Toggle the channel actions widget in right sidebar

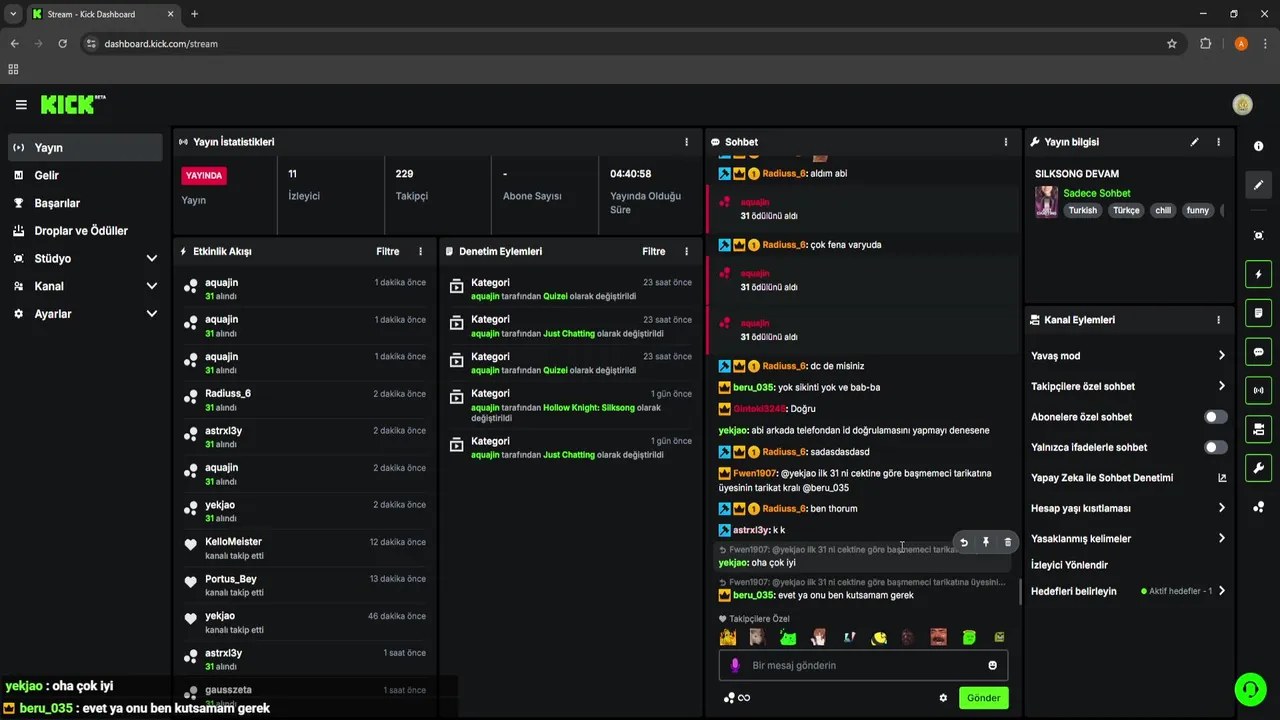pos(1258,429)
